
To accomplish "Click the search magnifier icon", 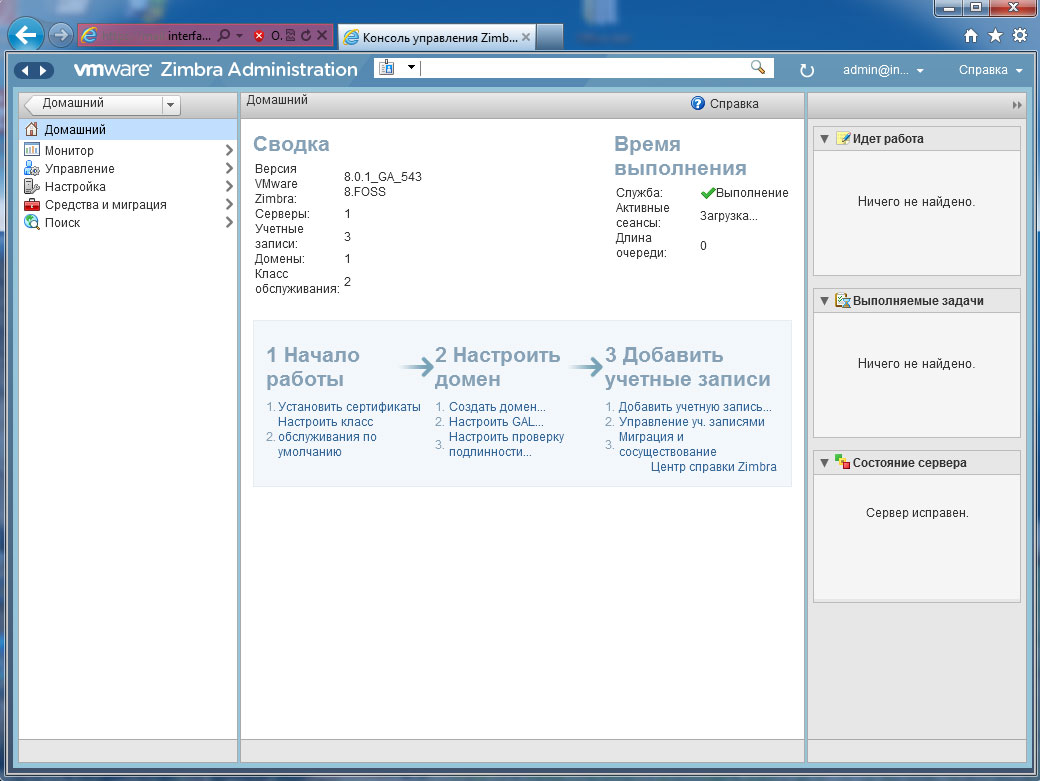I will (758, 68).
